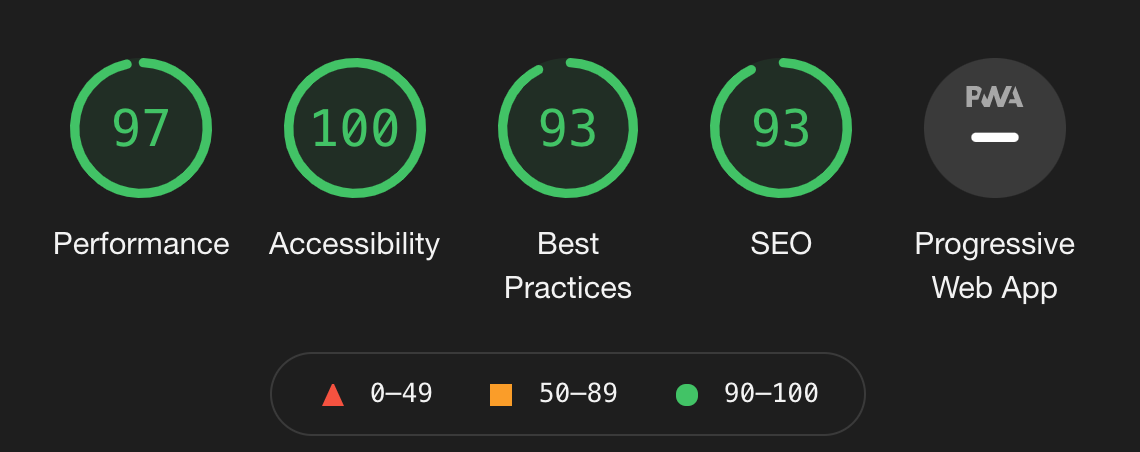Click the white dash inside PWA badge
Screen dimensions: 1140x452
[x=995, y=137]
